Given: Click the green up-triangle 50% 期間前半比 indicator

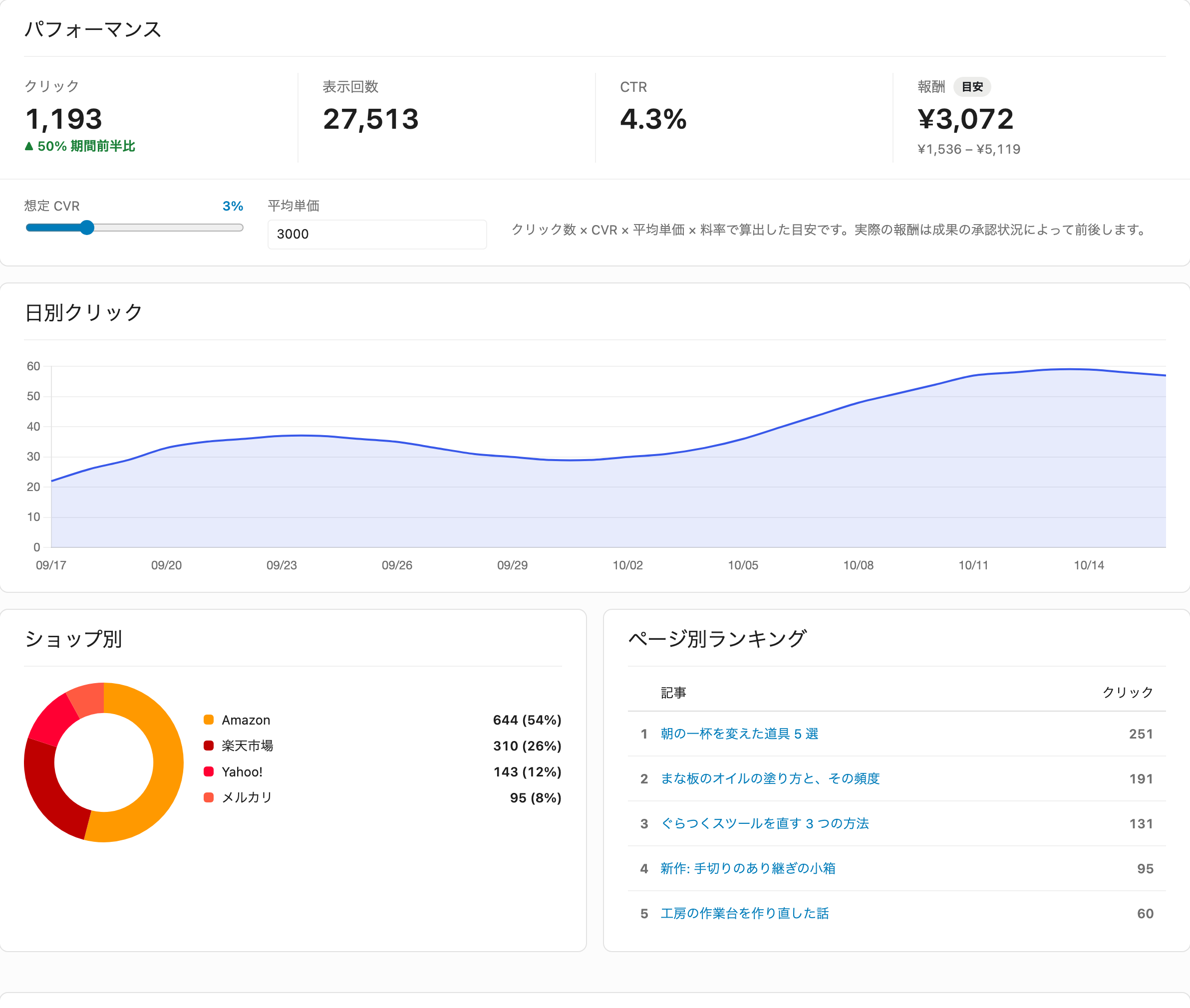Looking at the screenshot, I should 80,146.
